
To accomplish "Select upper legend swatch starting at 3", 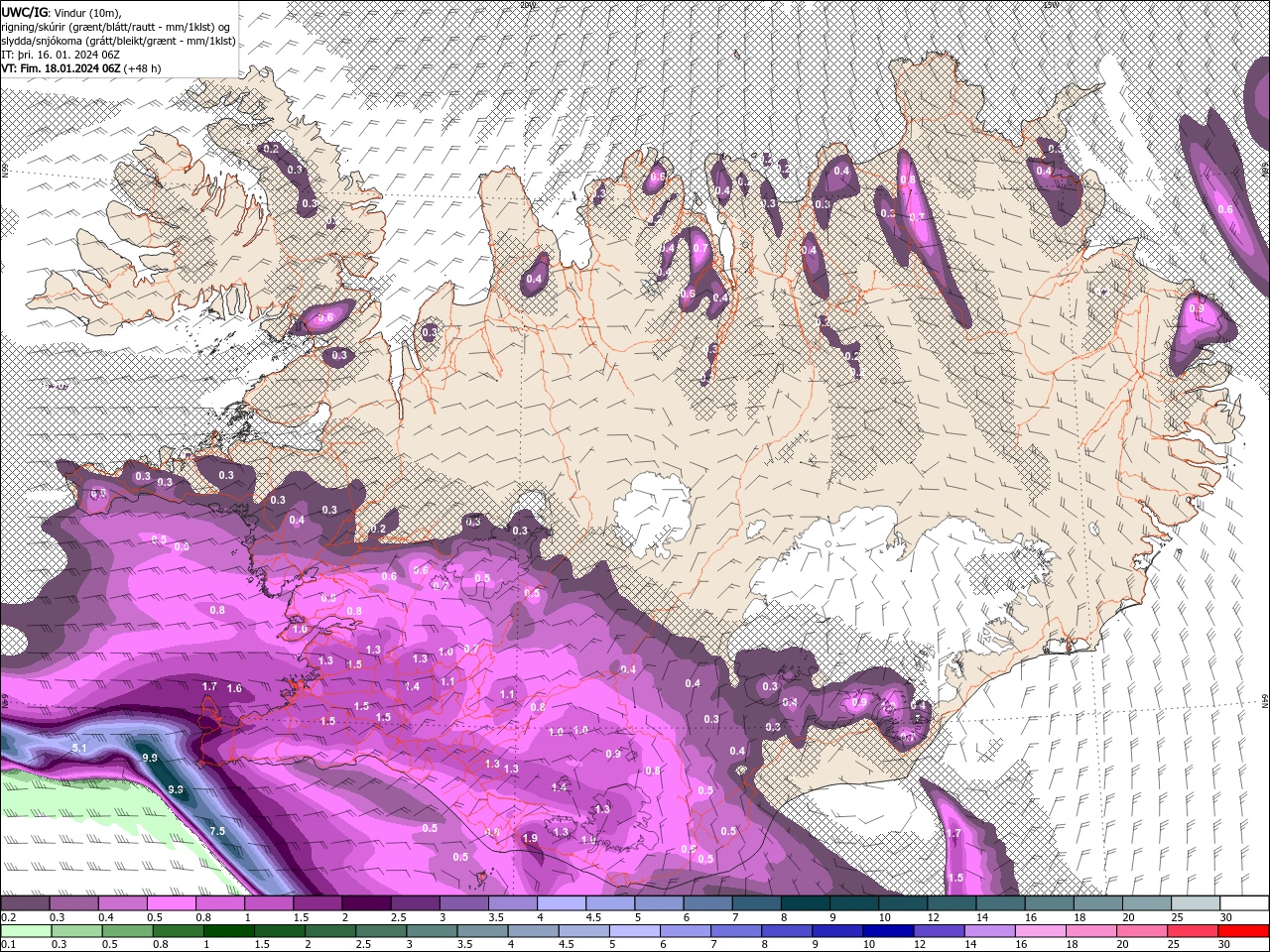I will pyautogui.click(x=464, y=903).
